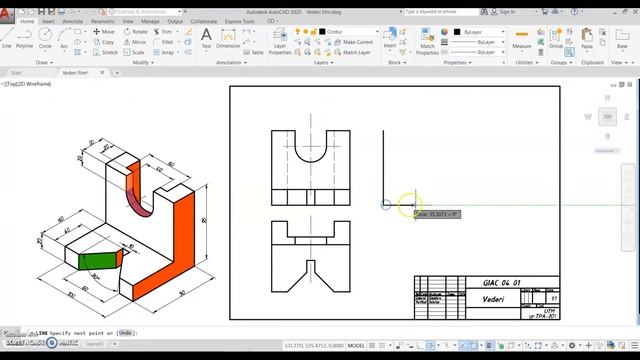
Task: Open the Drafting & Annotation workspace dropdown
Action: pos(146,12)
